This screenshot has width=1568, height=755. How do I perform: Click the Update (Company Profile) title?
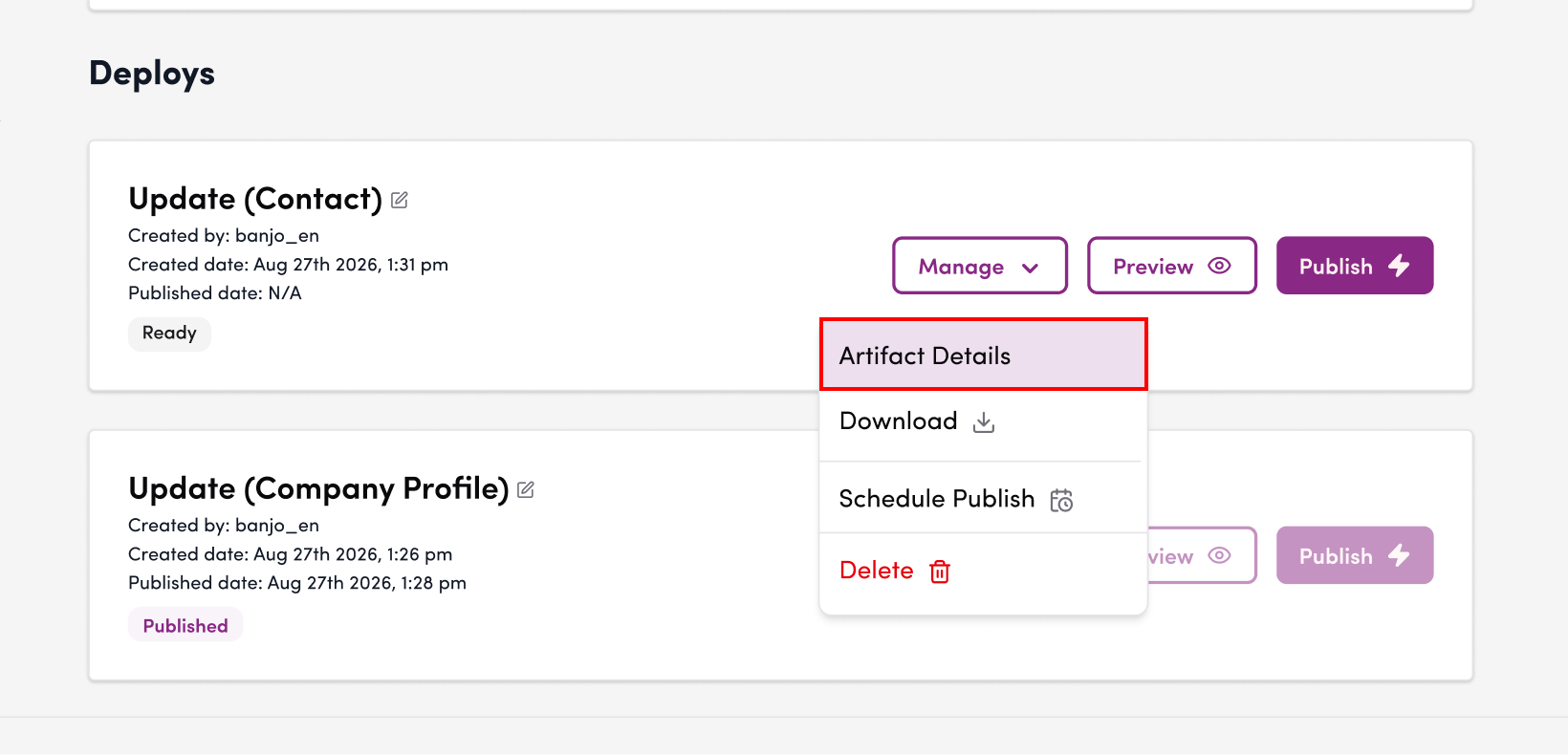tap(318, 488)
